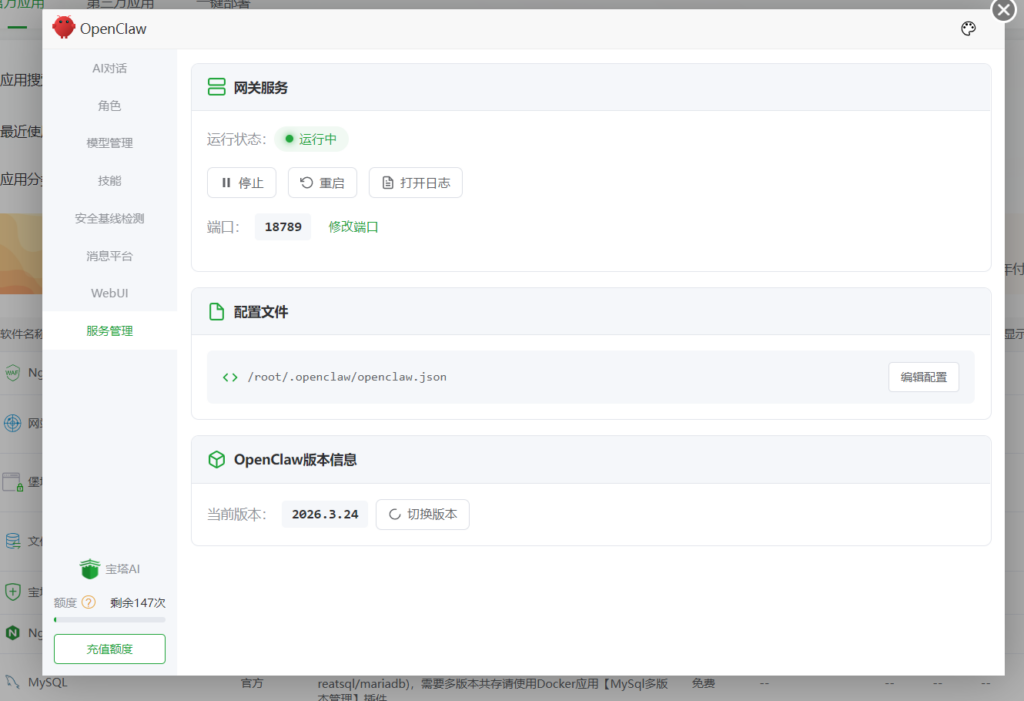The height and width of the screenshot is (701, 1024).
Task: Click the quota progress bar under 剩余147次
Action: 109,619
